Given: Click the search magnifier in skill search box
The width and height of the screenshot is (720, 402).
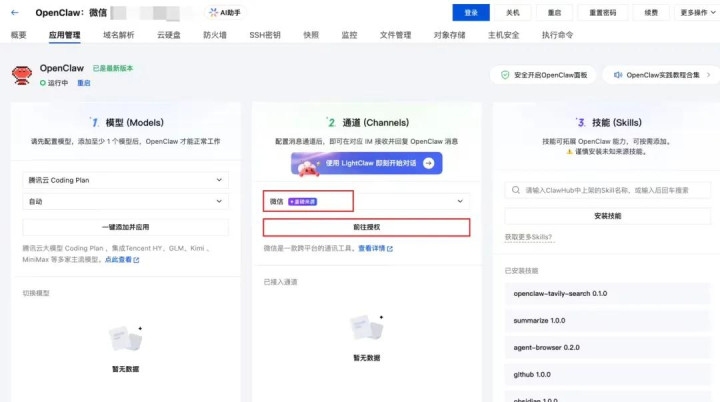Looking at the screenshot, I should [x=516, y=190].
